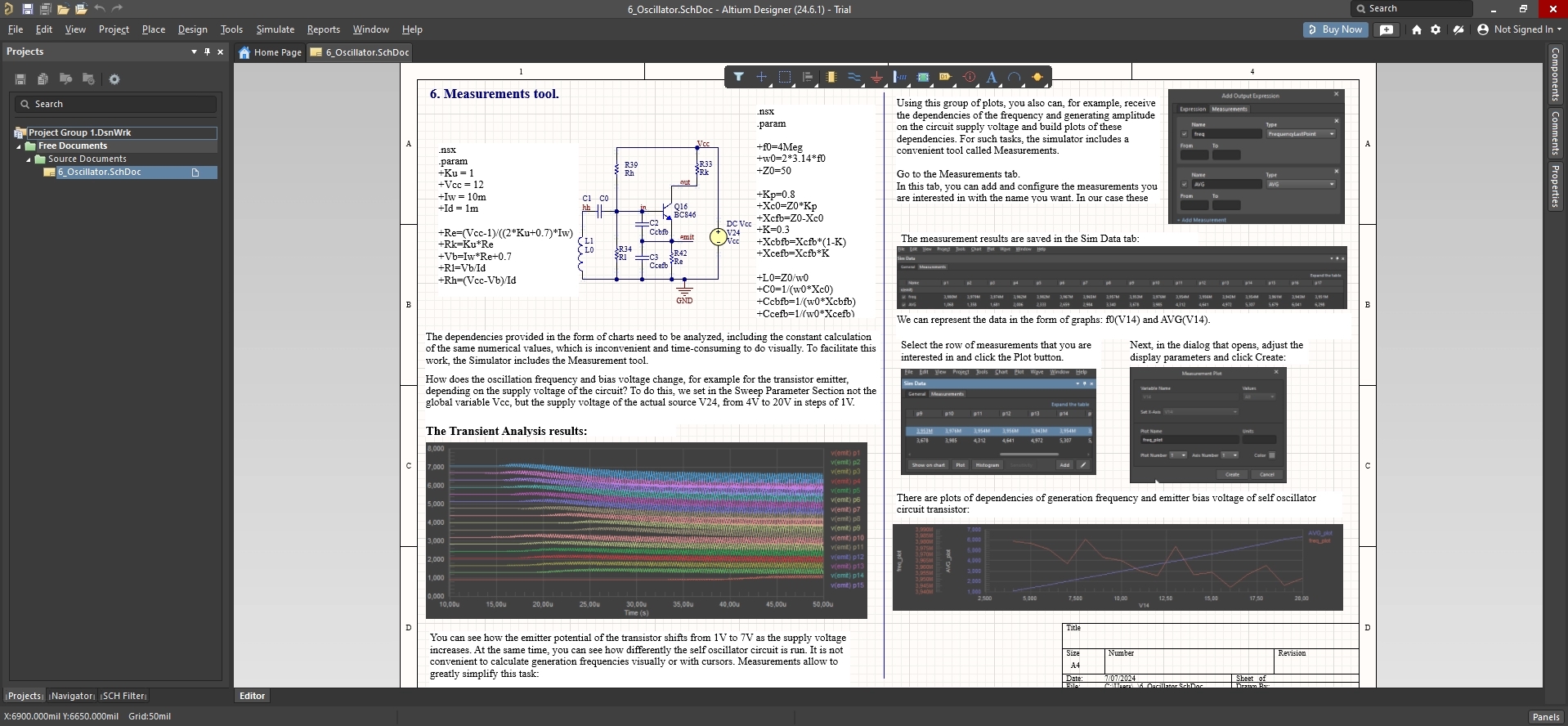Toggle the Components side panel tab
This screenshot has height=726, width=1568.
point(1555,74)
